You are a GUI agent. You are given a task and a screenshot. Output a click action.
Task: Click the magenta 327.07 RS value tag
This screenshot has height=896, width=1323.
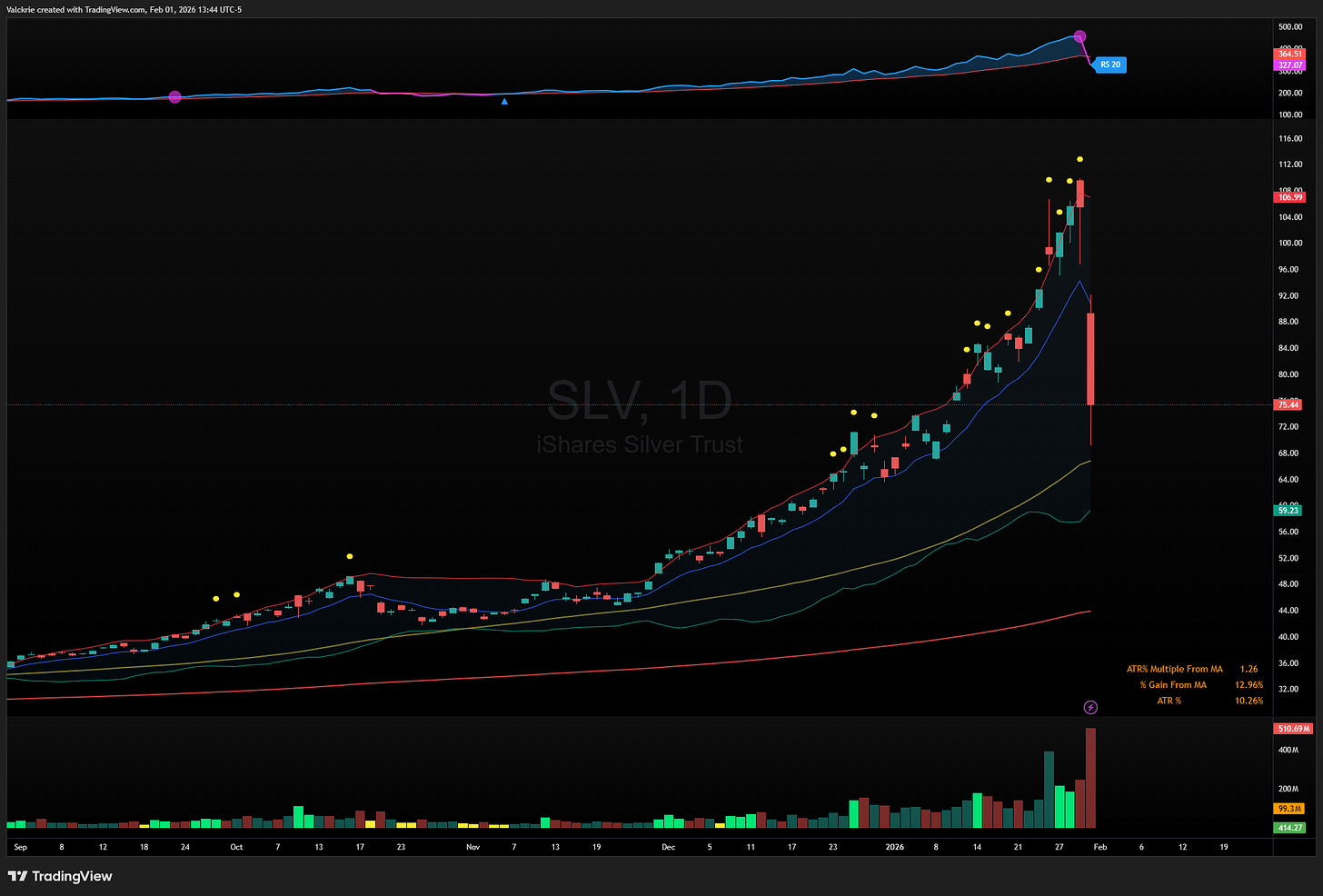(x=1290, y=65)
